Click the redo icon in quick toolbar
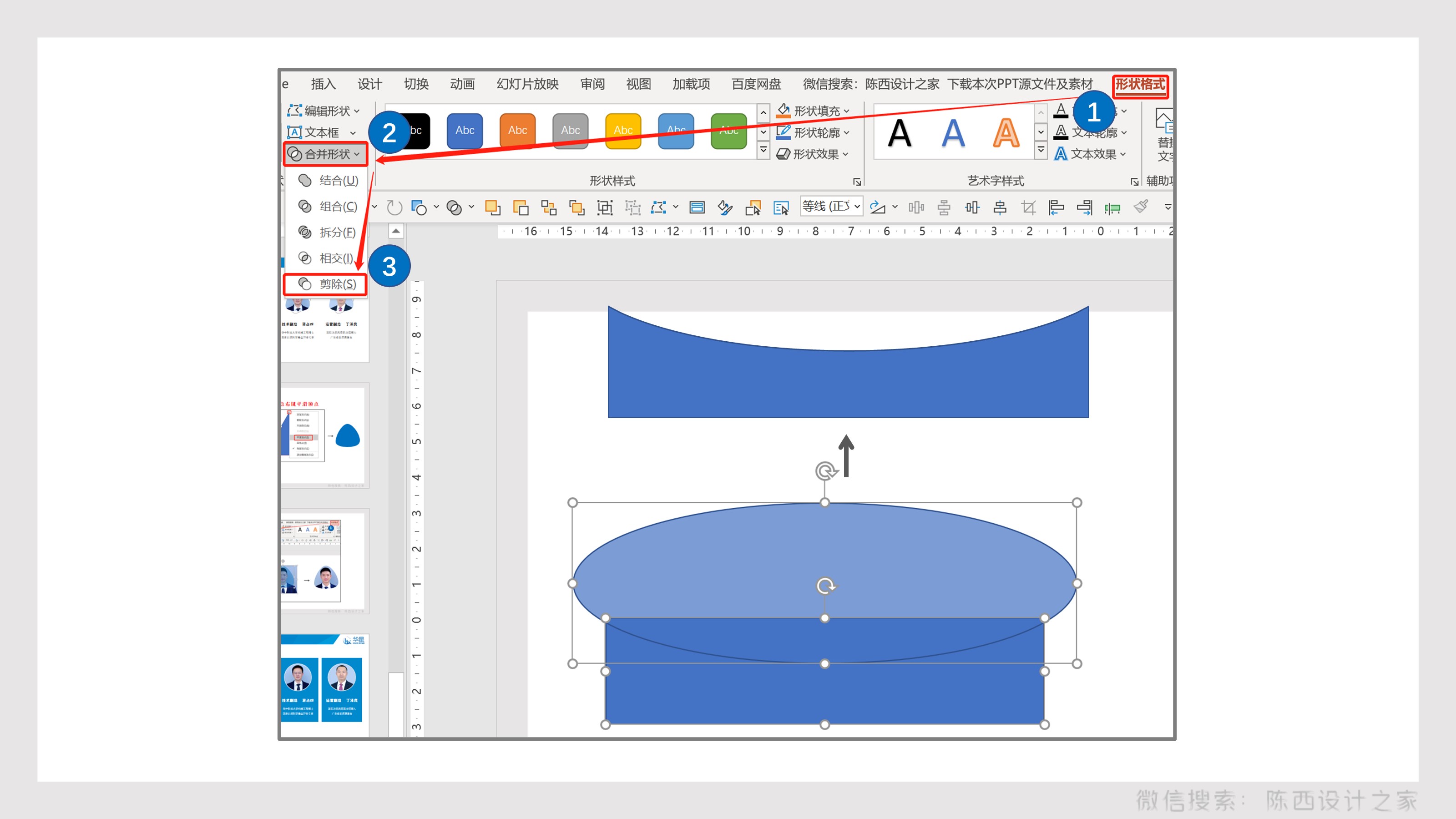Image resolution: width=1456 pixels, height=819 pixels. (x=394, y=207)
